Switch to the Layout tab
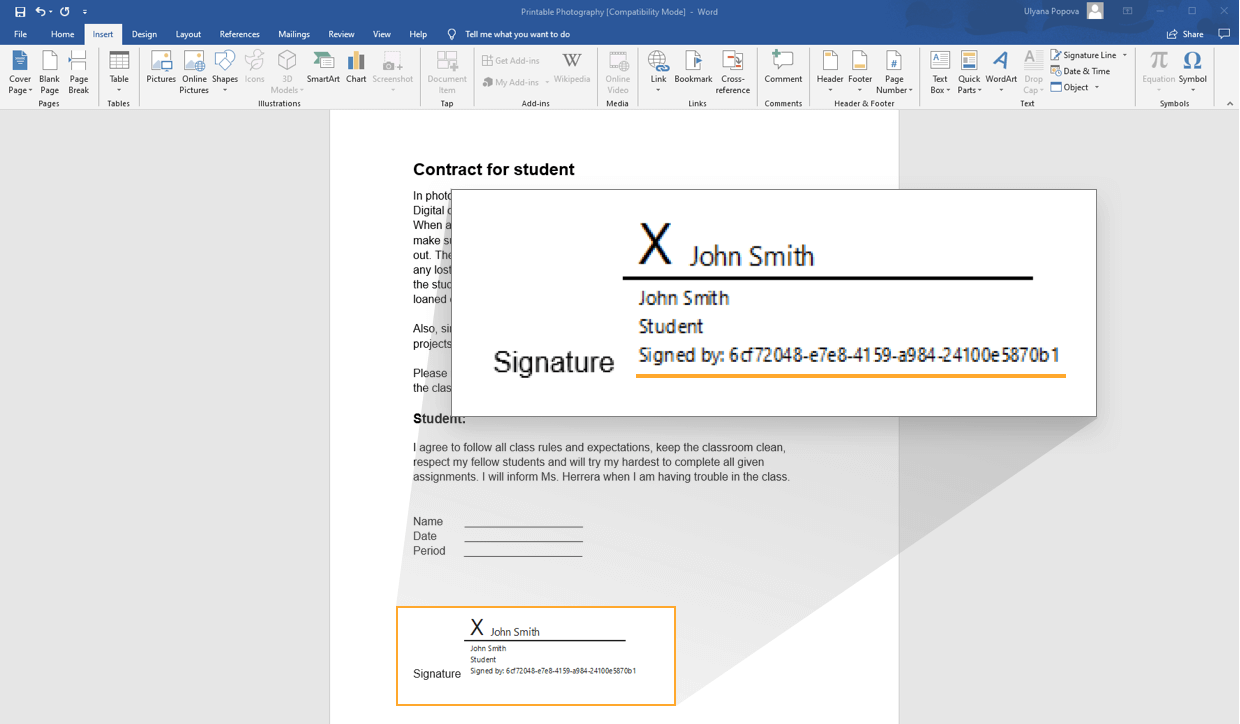The height and width of the screenshot is (724, 1240). (x=188, y=34)
